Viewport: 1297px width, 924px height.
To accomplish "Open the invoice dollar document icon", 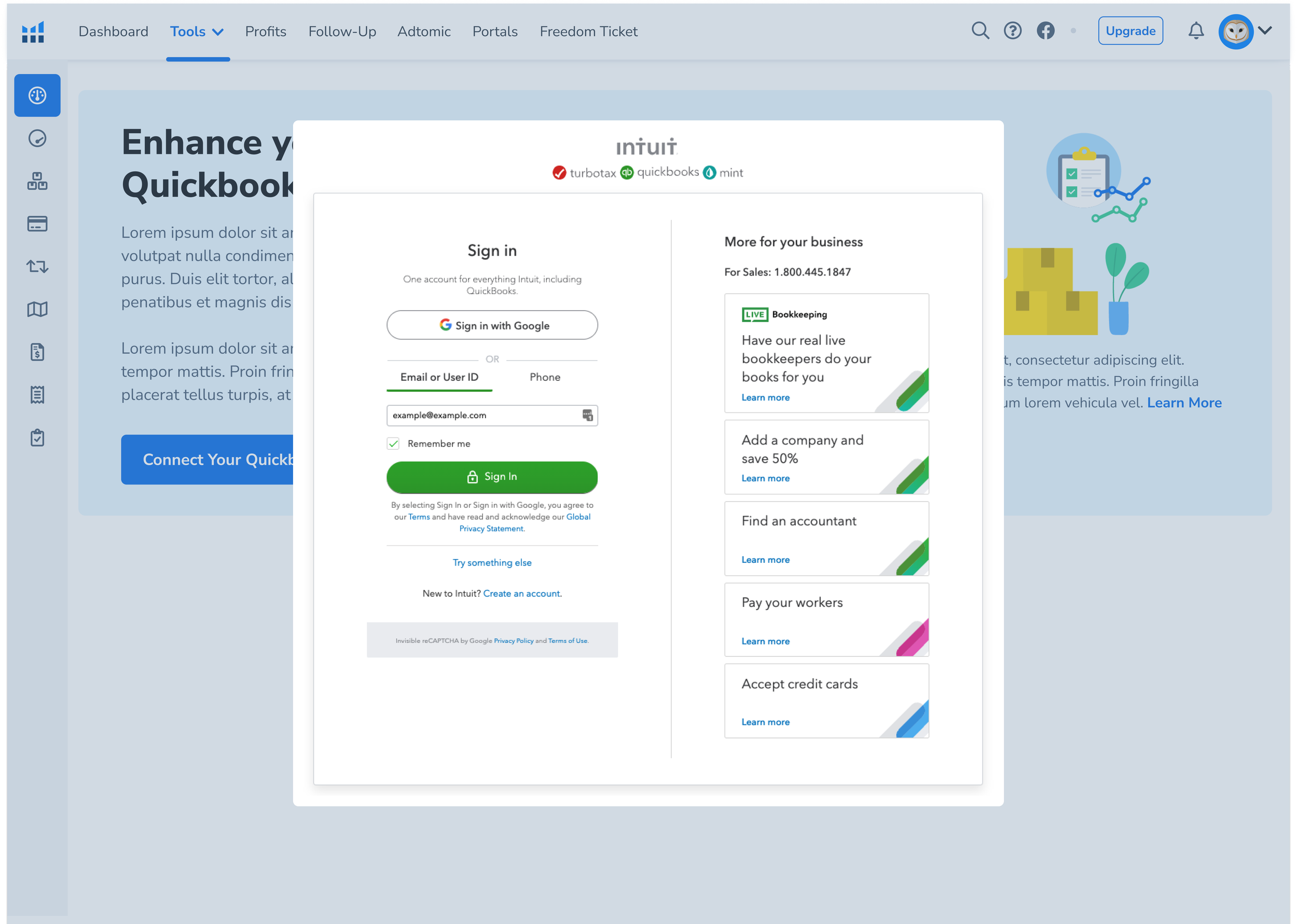I will 37,352.
